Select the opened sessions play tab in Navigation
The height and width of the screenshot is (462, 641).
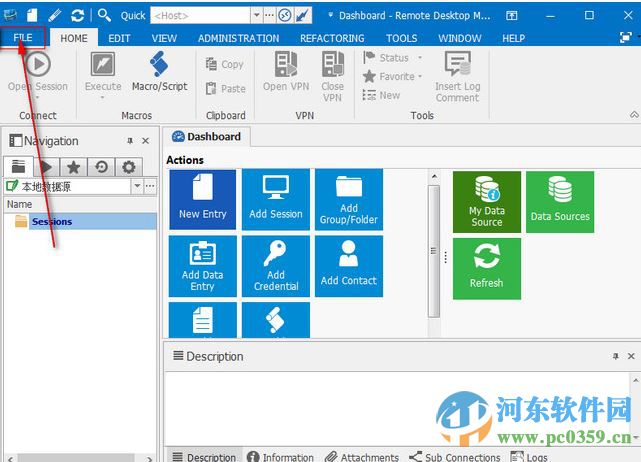pyautogui.click(x=46, y=167)
